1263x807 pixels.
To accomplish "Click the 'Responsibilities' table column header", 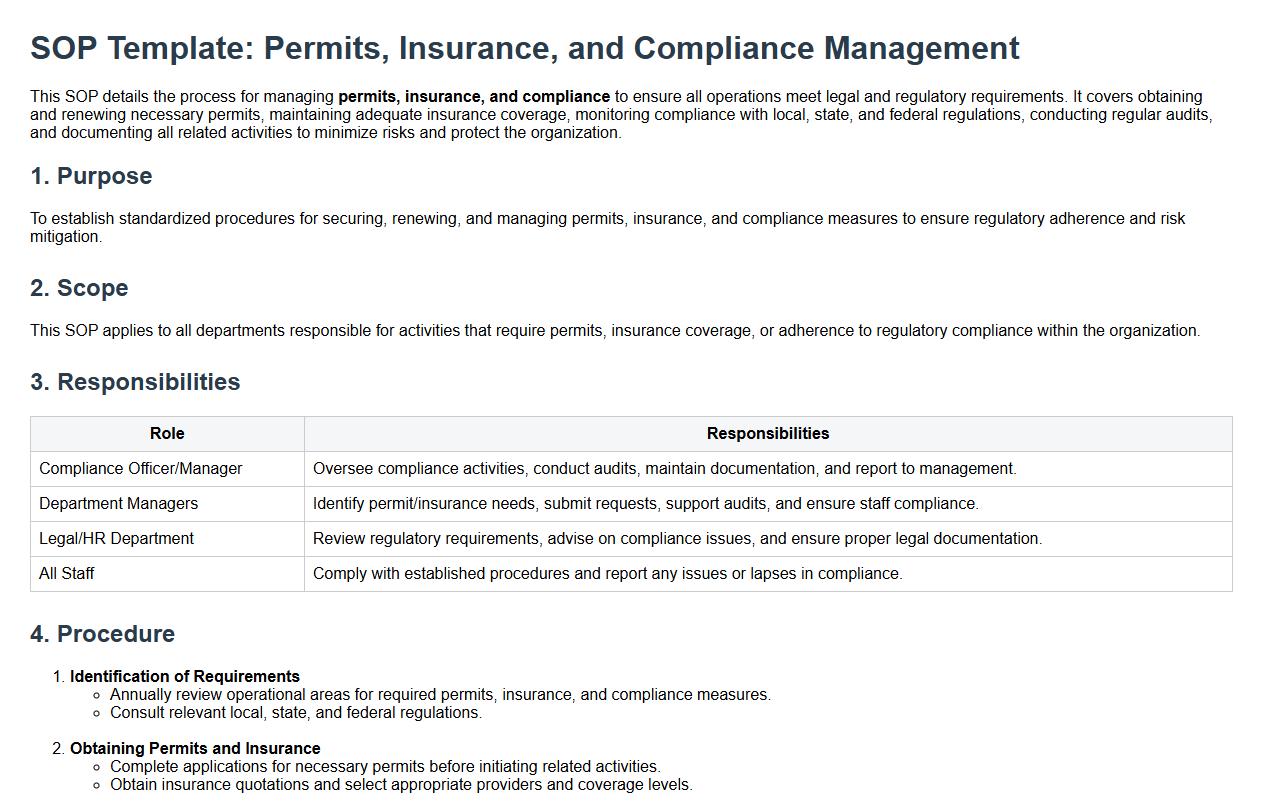I will [767, 434].
